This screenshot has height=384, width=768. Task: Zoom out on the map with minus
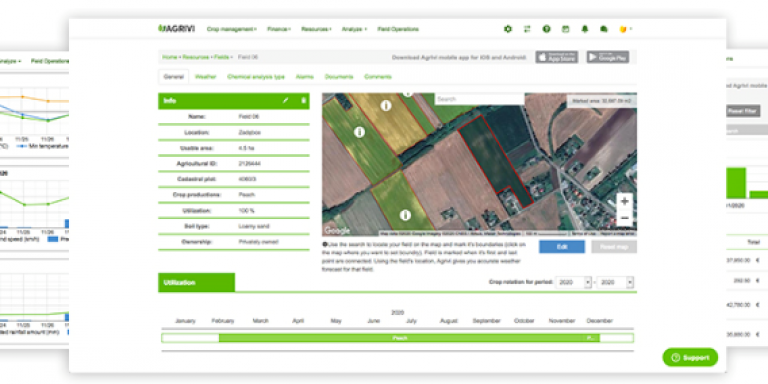click(624, 217)
